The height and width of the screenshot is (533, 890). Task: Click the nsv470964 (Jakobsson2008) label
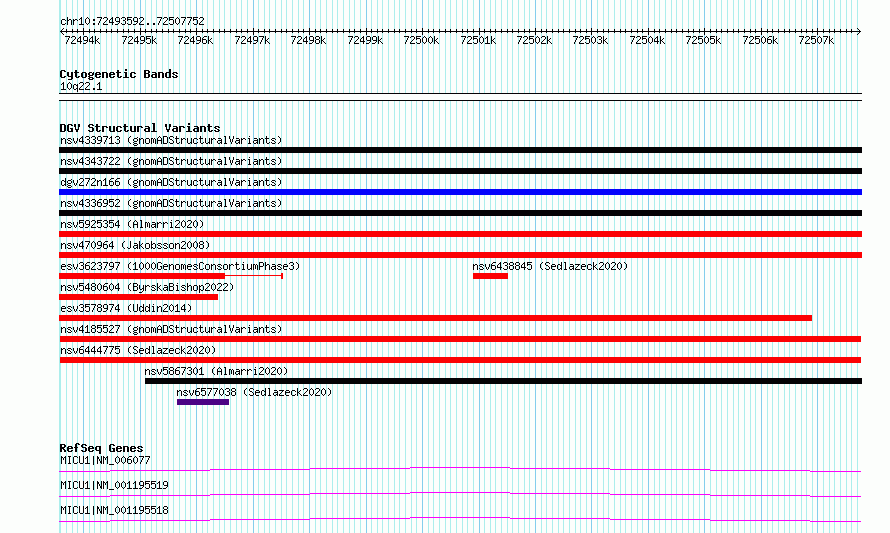[x=135, y=245]
